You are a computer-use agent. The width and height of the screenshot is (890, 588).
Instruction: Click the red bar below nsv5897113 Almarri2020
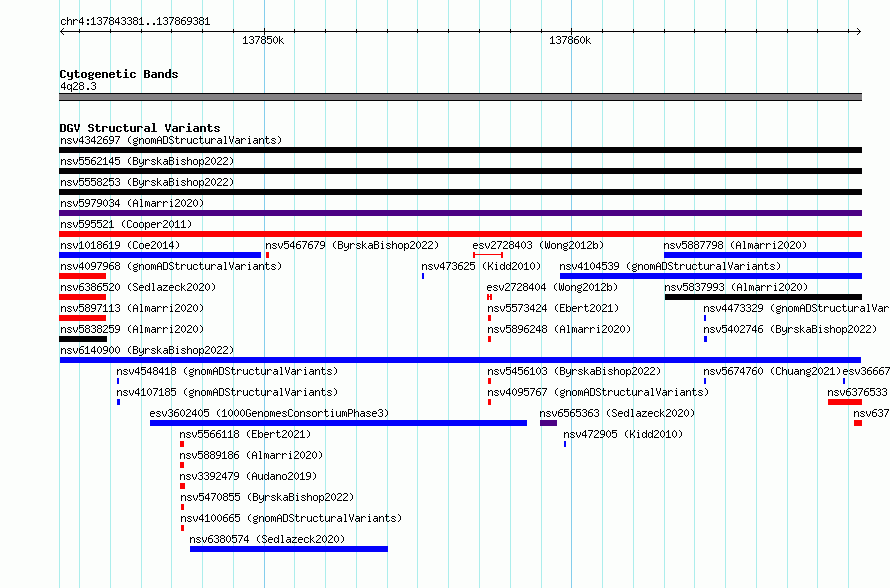coord(82,318)
